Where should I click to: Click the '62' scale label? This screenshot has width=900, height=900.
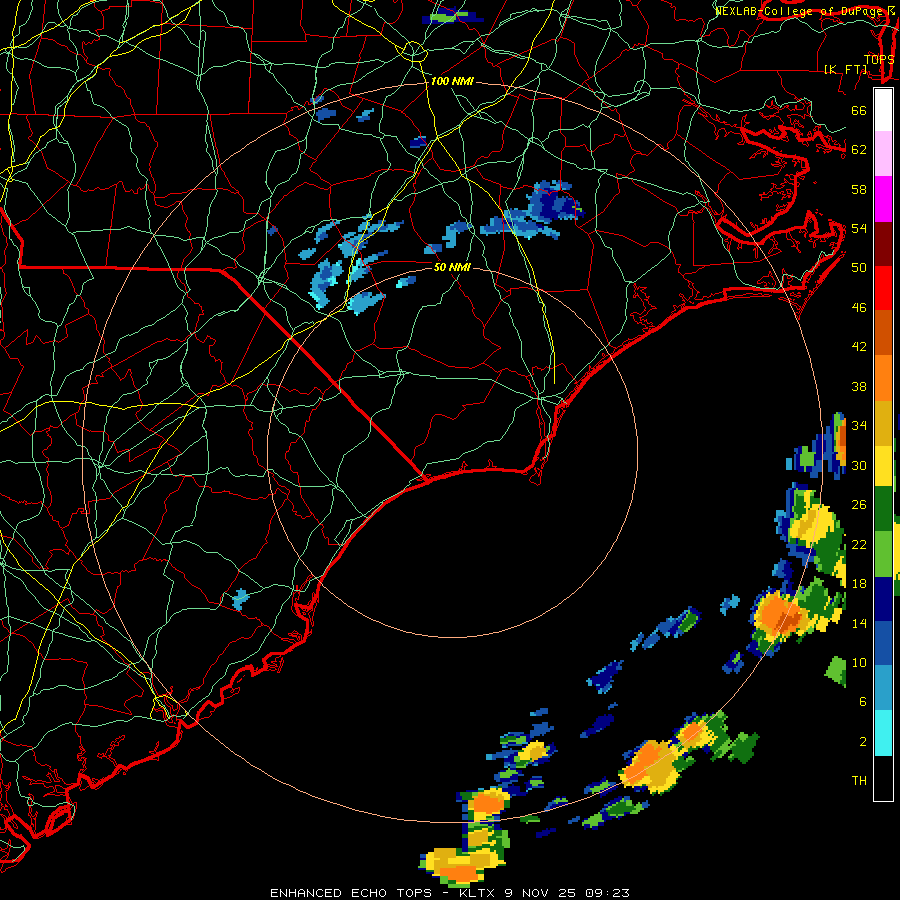tap(859, 150)
